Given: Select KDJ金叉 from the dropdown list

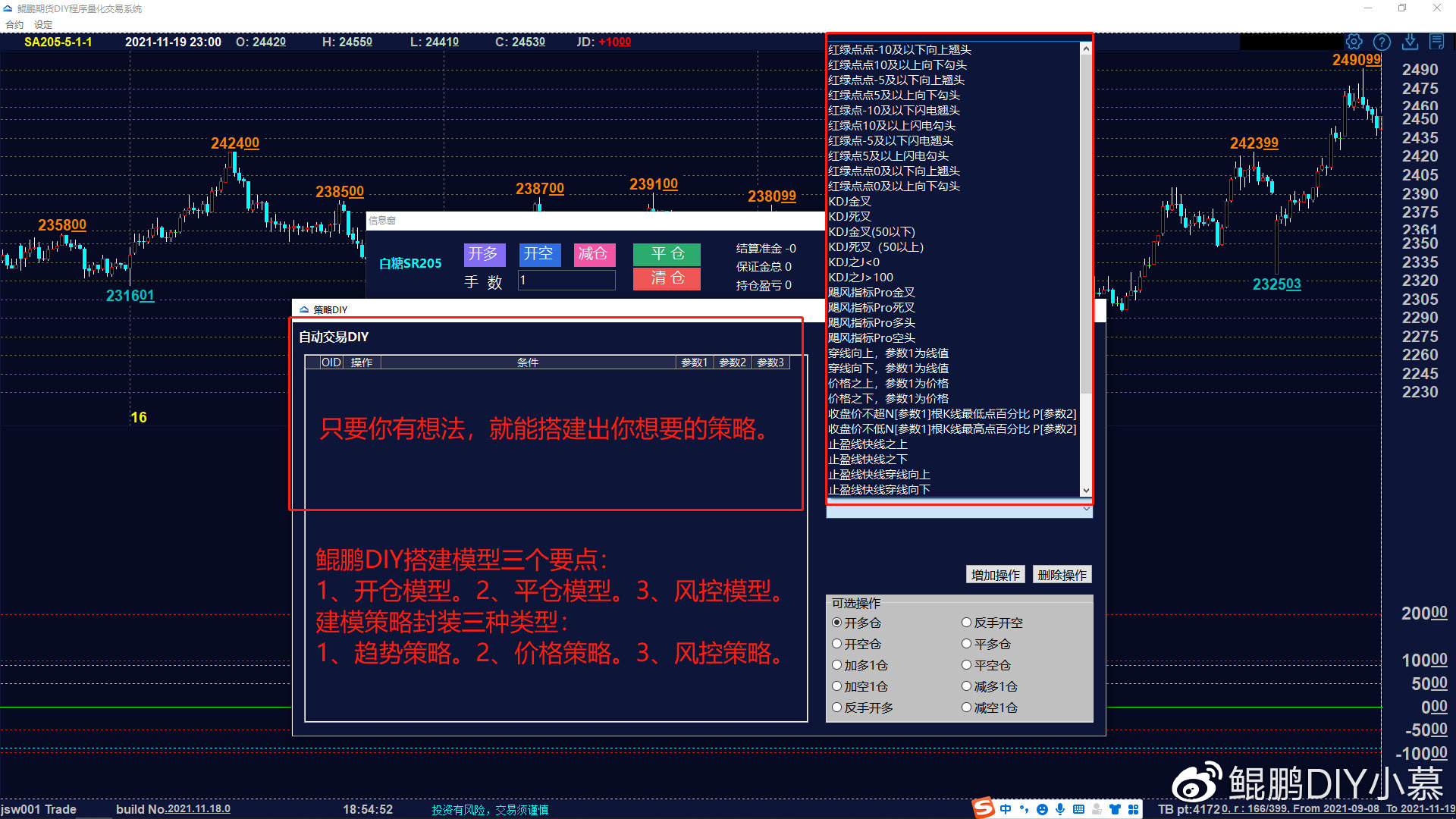Looking at the screenshot, I should click(x=849, y=202).
